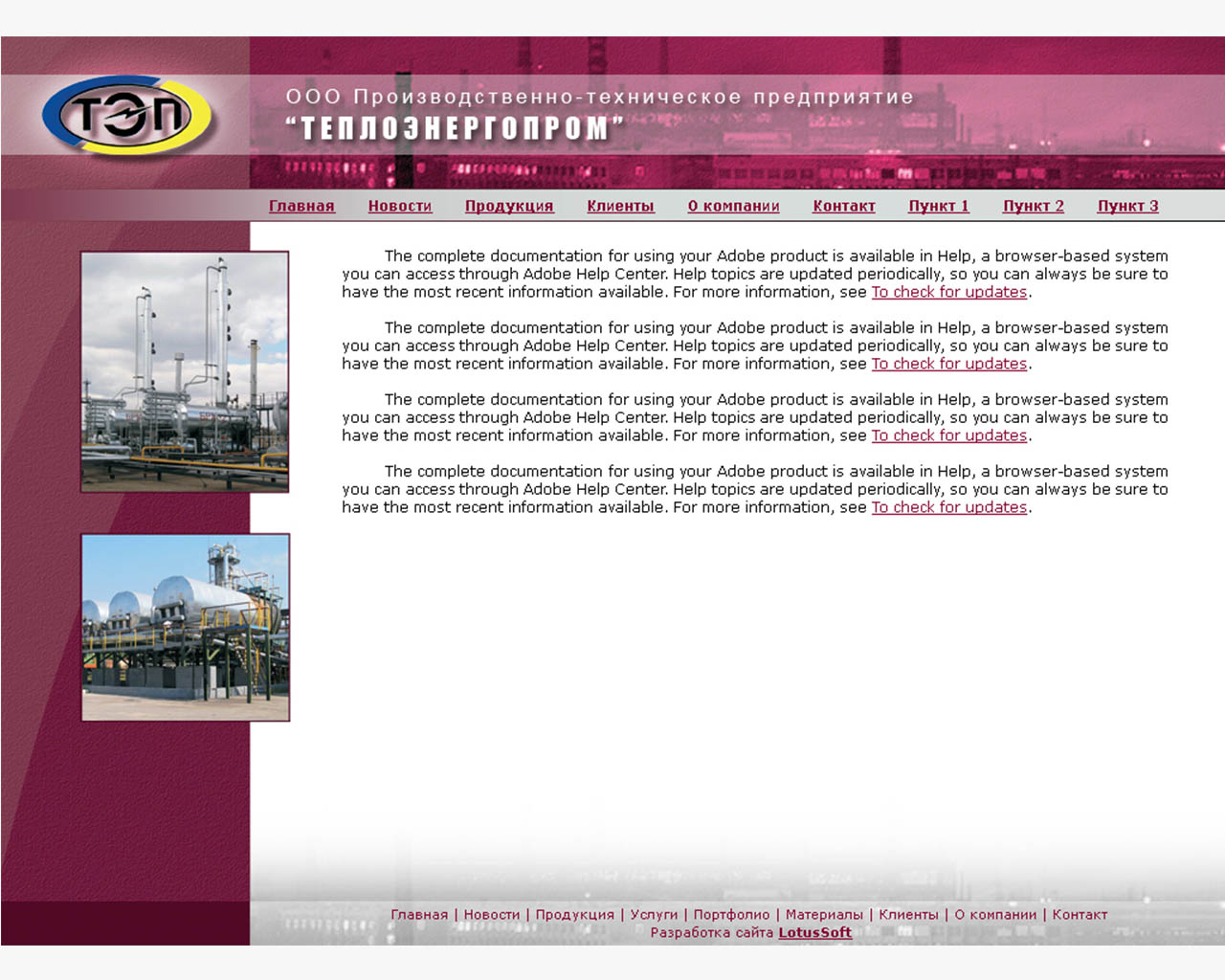Click the Пункт 2 menu link
The image size is (1225, 980).
coord(1034,206)
